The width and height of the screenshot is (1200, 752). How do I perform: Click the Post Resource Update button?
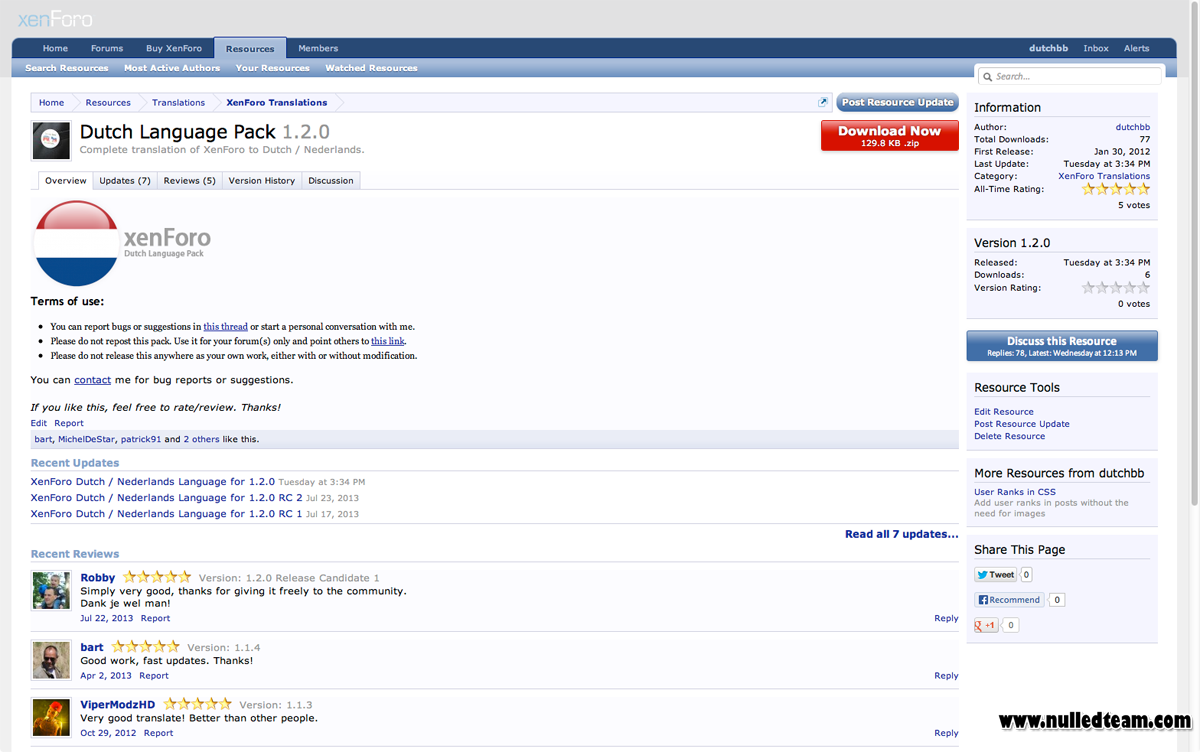(897, 102)
